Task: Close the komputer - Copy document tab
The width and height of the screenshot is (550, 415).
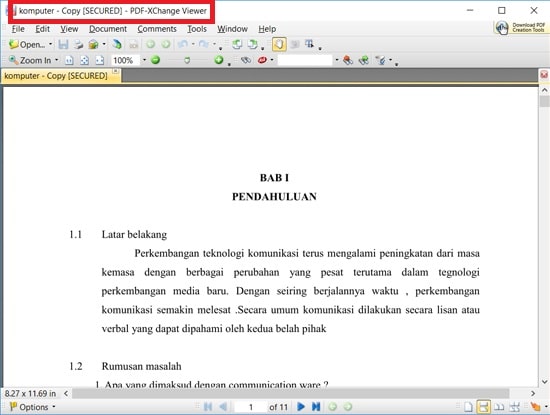Action: coord(115,71)
